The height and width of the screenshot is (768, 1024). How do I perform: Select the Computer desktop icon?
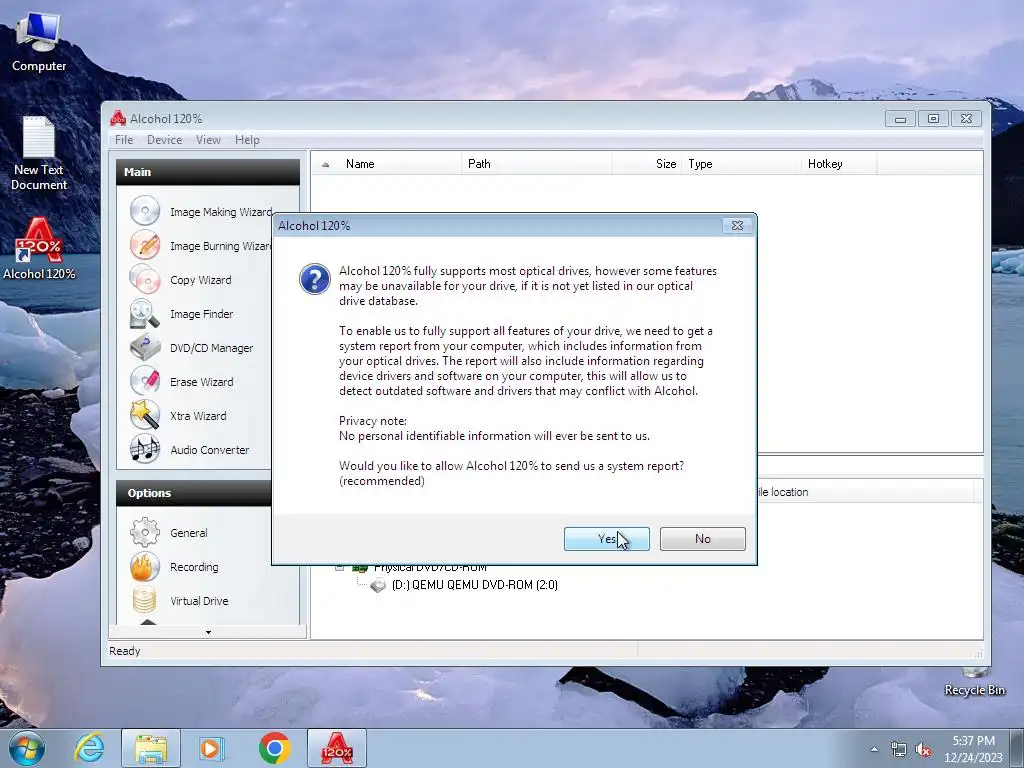[x=39, y=40]
